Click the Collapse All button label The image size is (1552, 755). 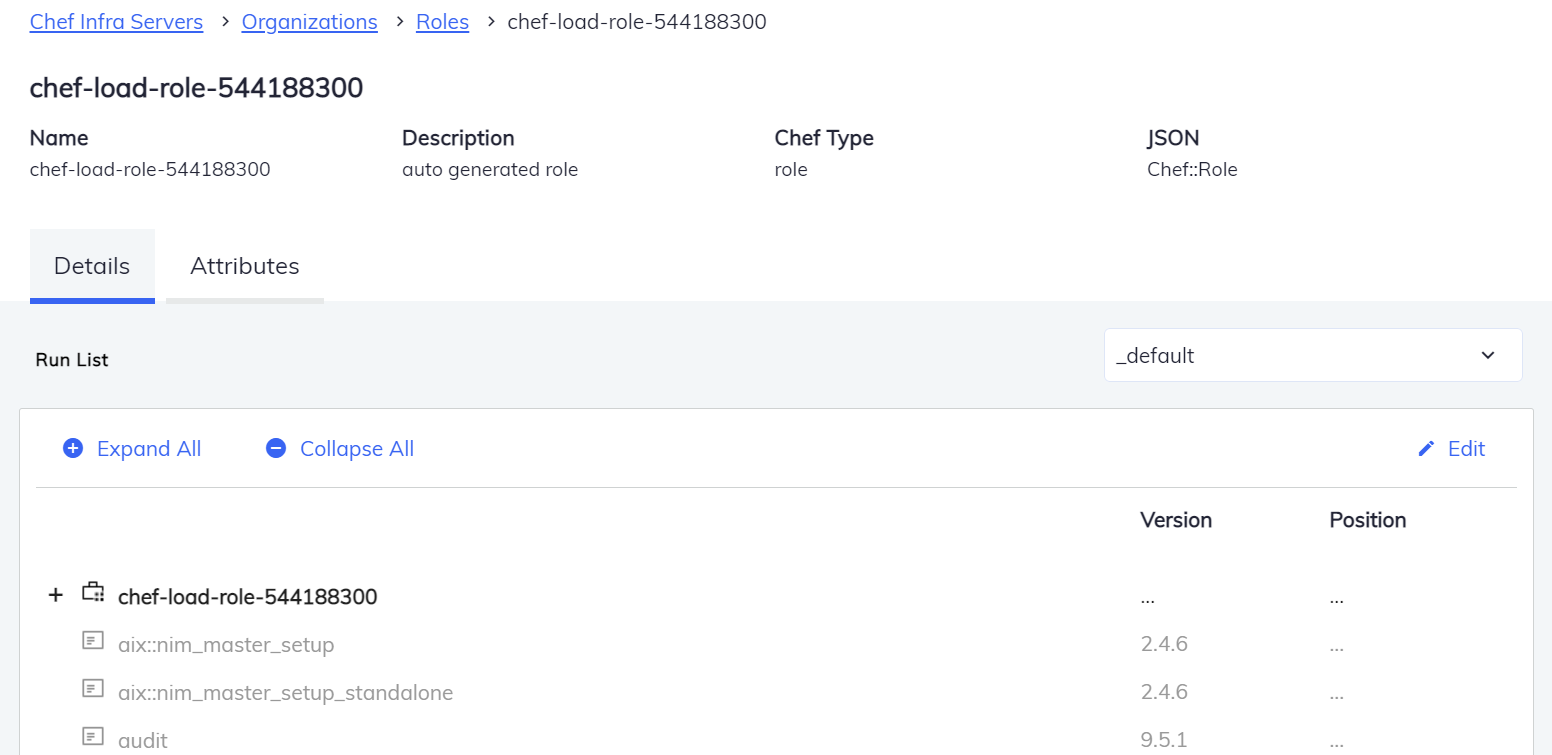pyautogui.click(x=357, y=449)
